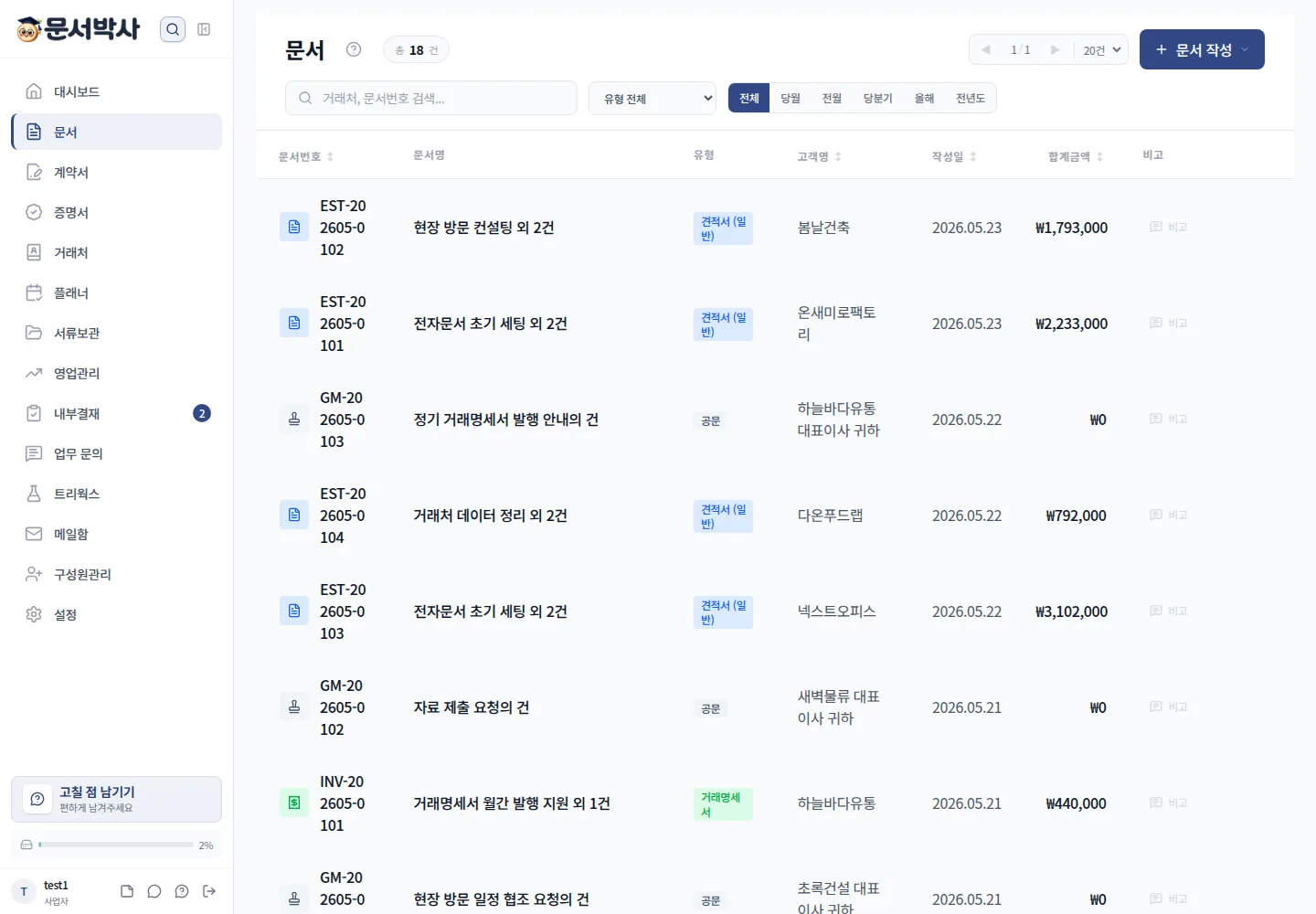The image size is (1316, 914).
Task: Open the 비고 note for 다온푸드랩 row
Action: coord(1169,515)
